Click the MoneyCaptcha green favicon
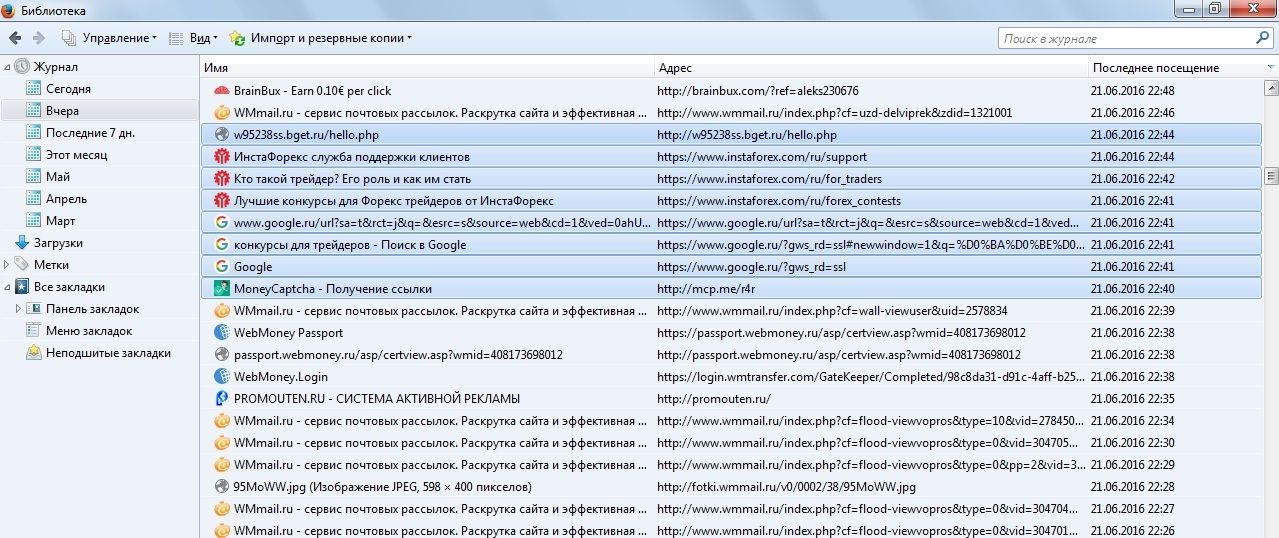 222,289
